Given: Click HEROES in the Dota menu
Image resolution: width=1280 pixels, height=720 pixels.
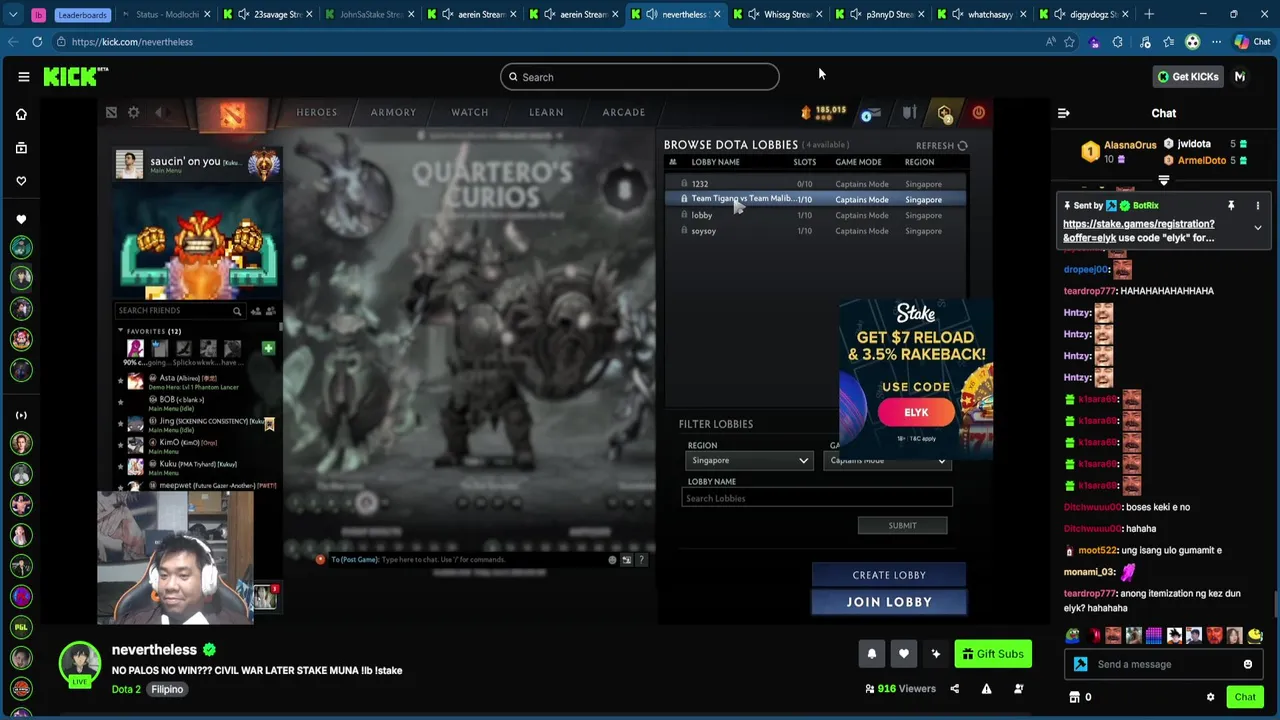Looking at the screenshot, I should [x=317, y=112].
